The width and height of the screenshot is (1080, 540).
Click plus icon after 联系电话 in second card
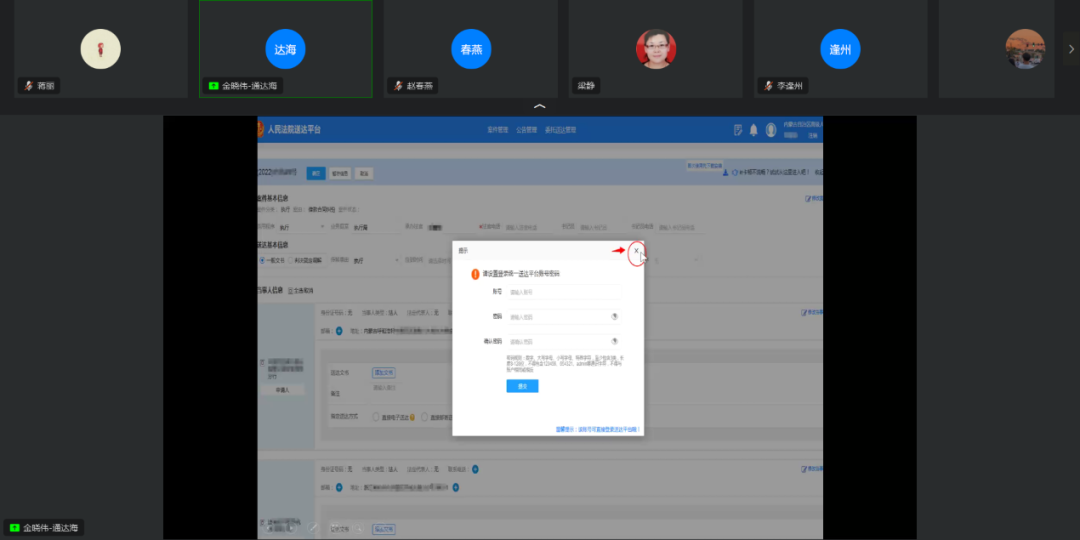click(x=475, y=470)
